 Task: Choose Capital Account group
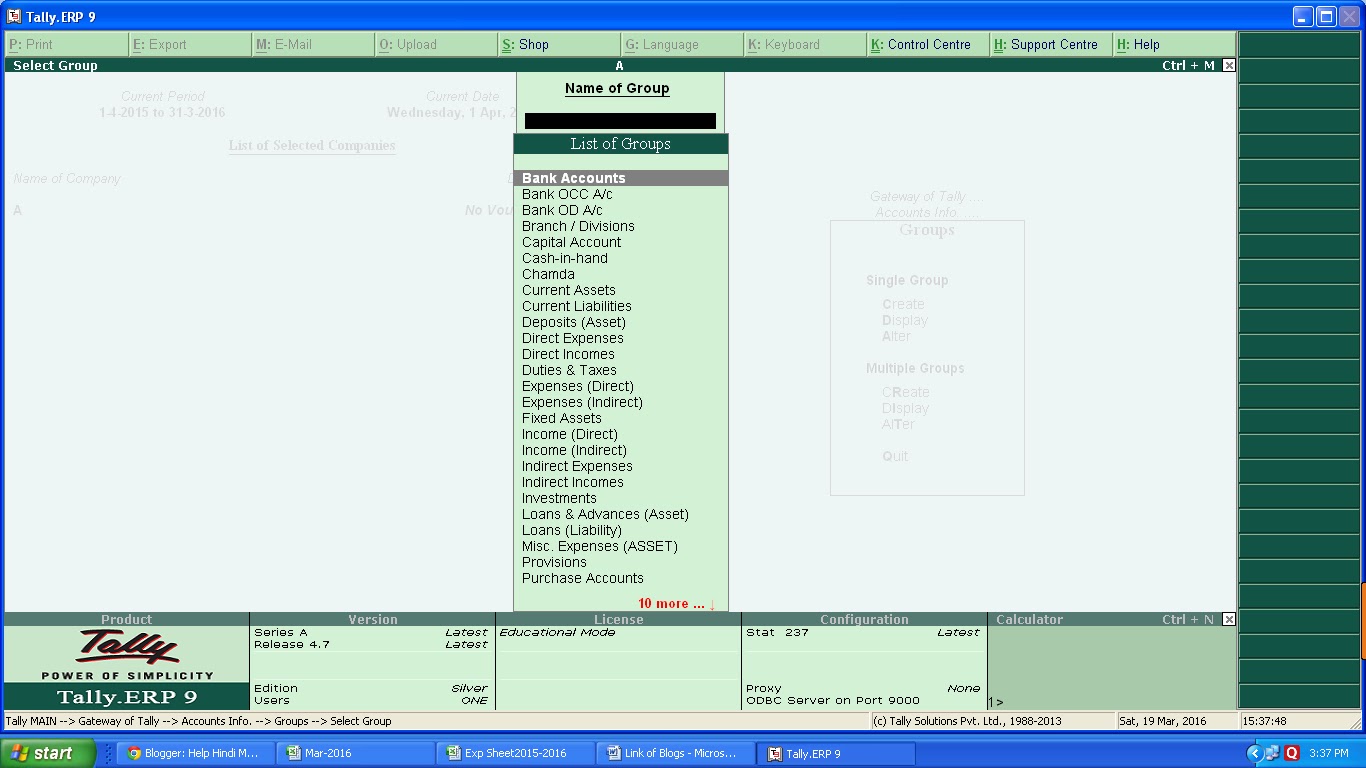click(x=621, y=242)
